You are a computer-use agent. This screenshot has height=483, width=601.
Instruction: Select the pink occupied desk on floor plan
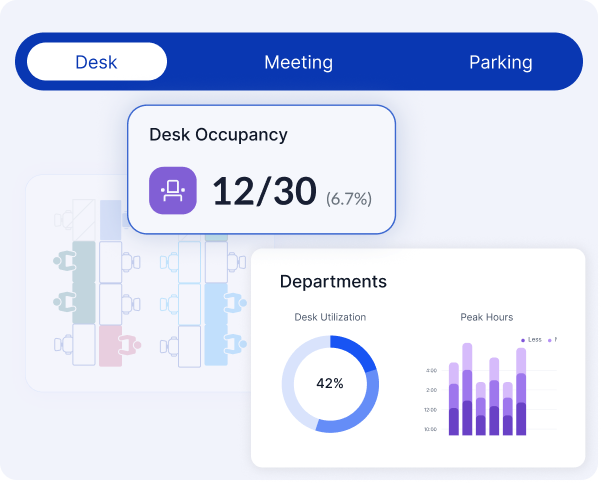coord(110,346)
